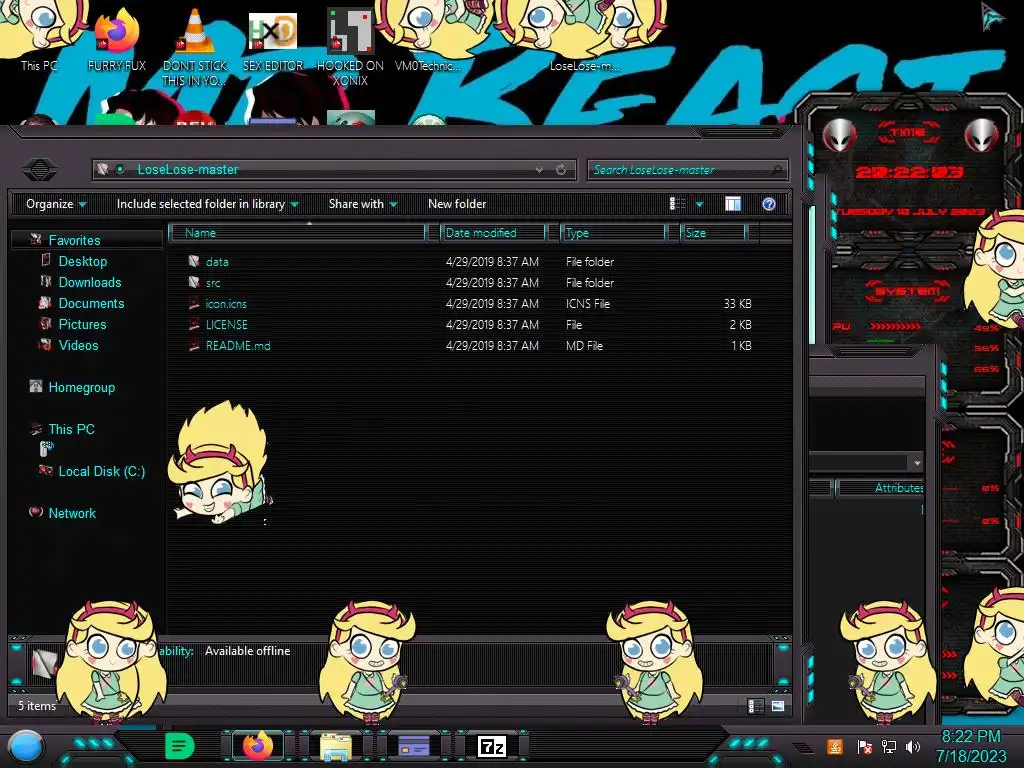Click the Search LoseLose-master field
The height and width of the screenshot is (768, 1024).
tap(688, 170)
